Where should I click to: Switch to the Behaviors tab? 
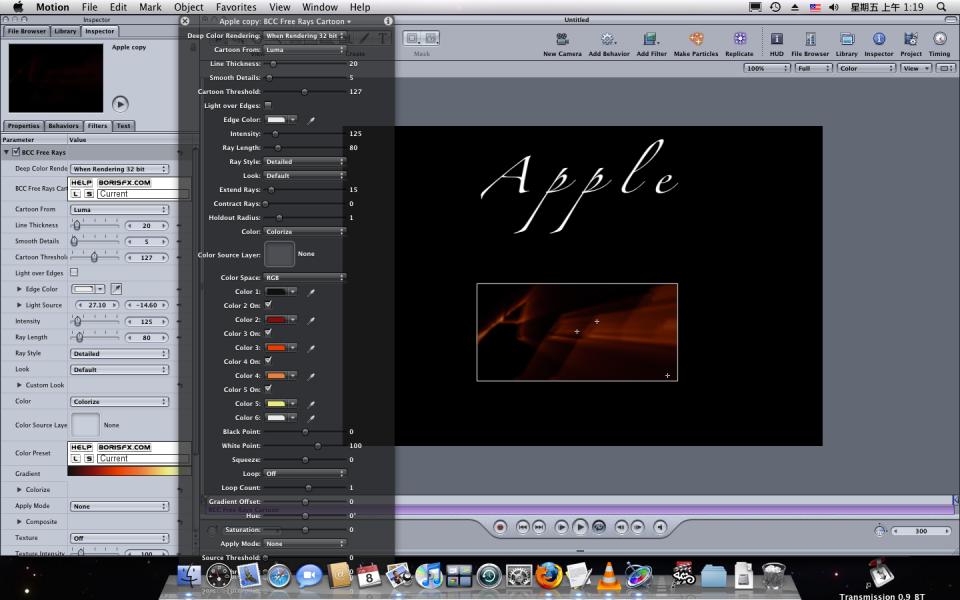(63, 126)
